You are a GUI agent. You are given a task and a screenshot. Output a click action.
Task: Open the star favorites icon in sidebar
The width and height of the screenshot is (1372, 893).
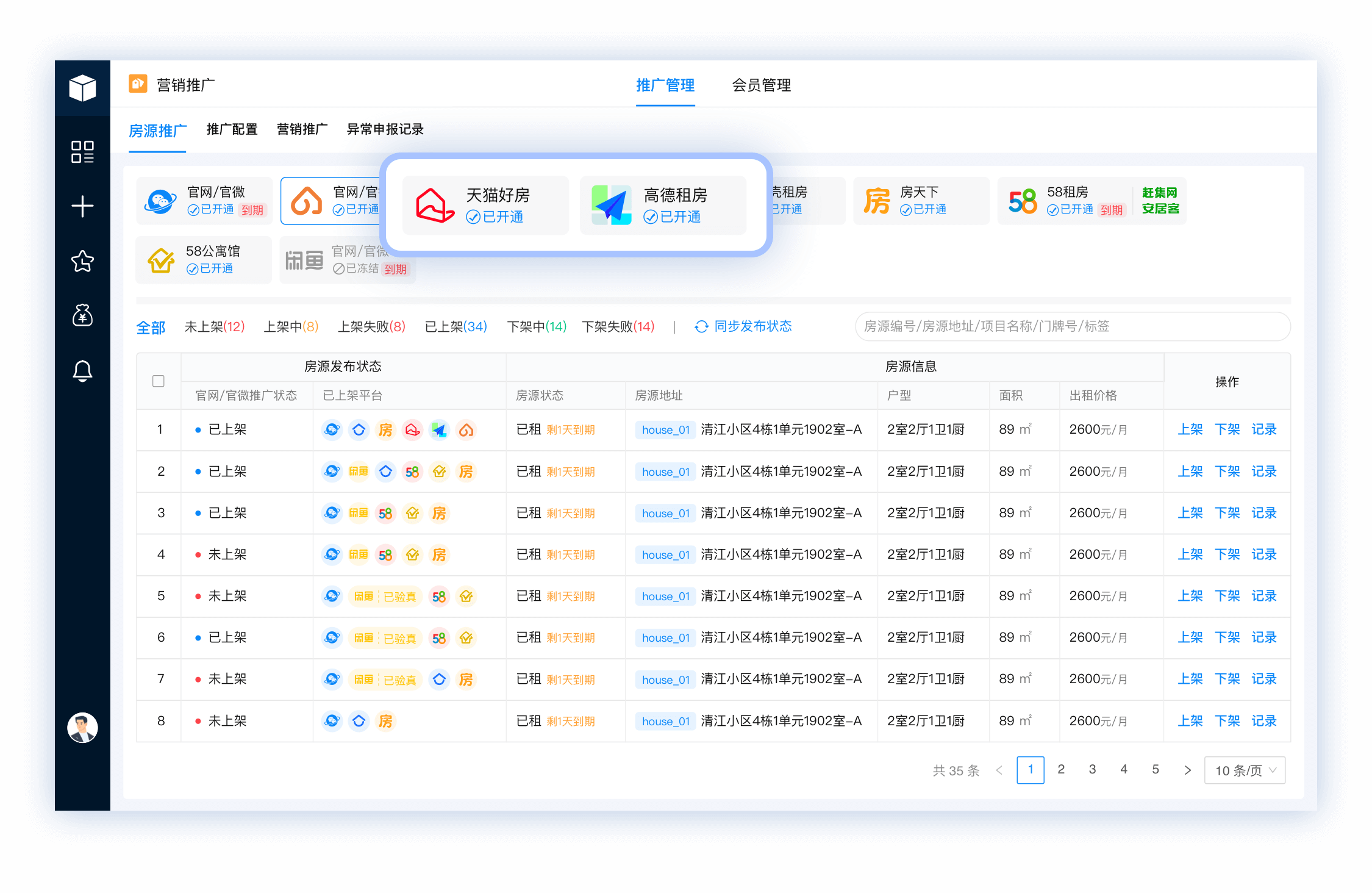(82, 261)
